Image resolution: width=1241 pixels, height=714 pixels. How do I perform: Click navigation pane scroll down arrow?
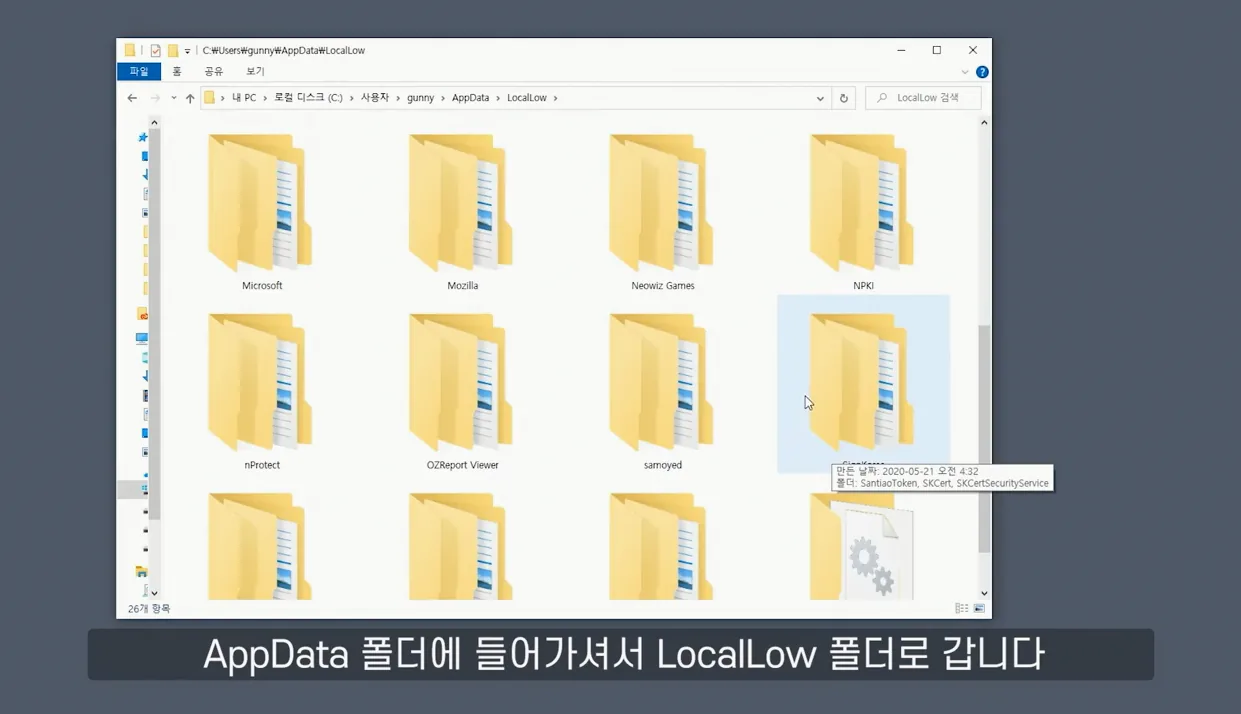[x=154, y=594]
